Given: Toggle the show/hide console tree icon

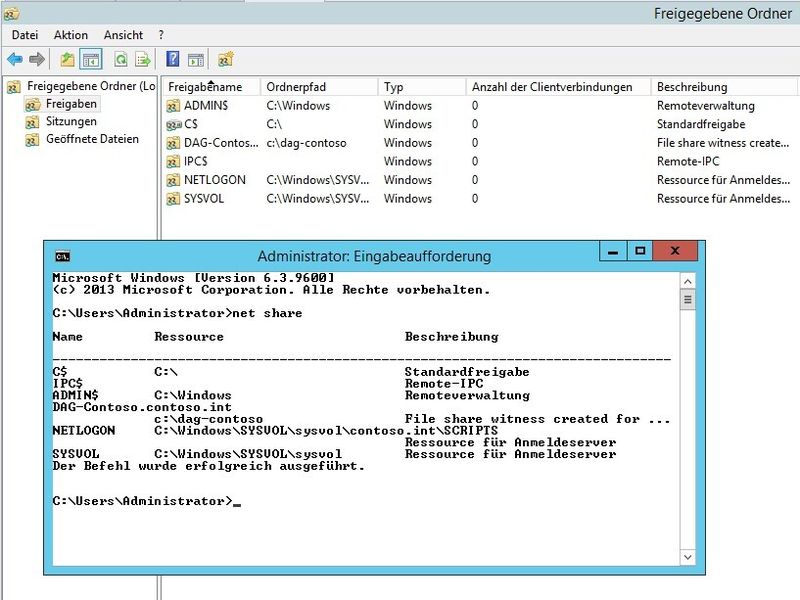Looking at the screenshot, I should coord(92,60).
